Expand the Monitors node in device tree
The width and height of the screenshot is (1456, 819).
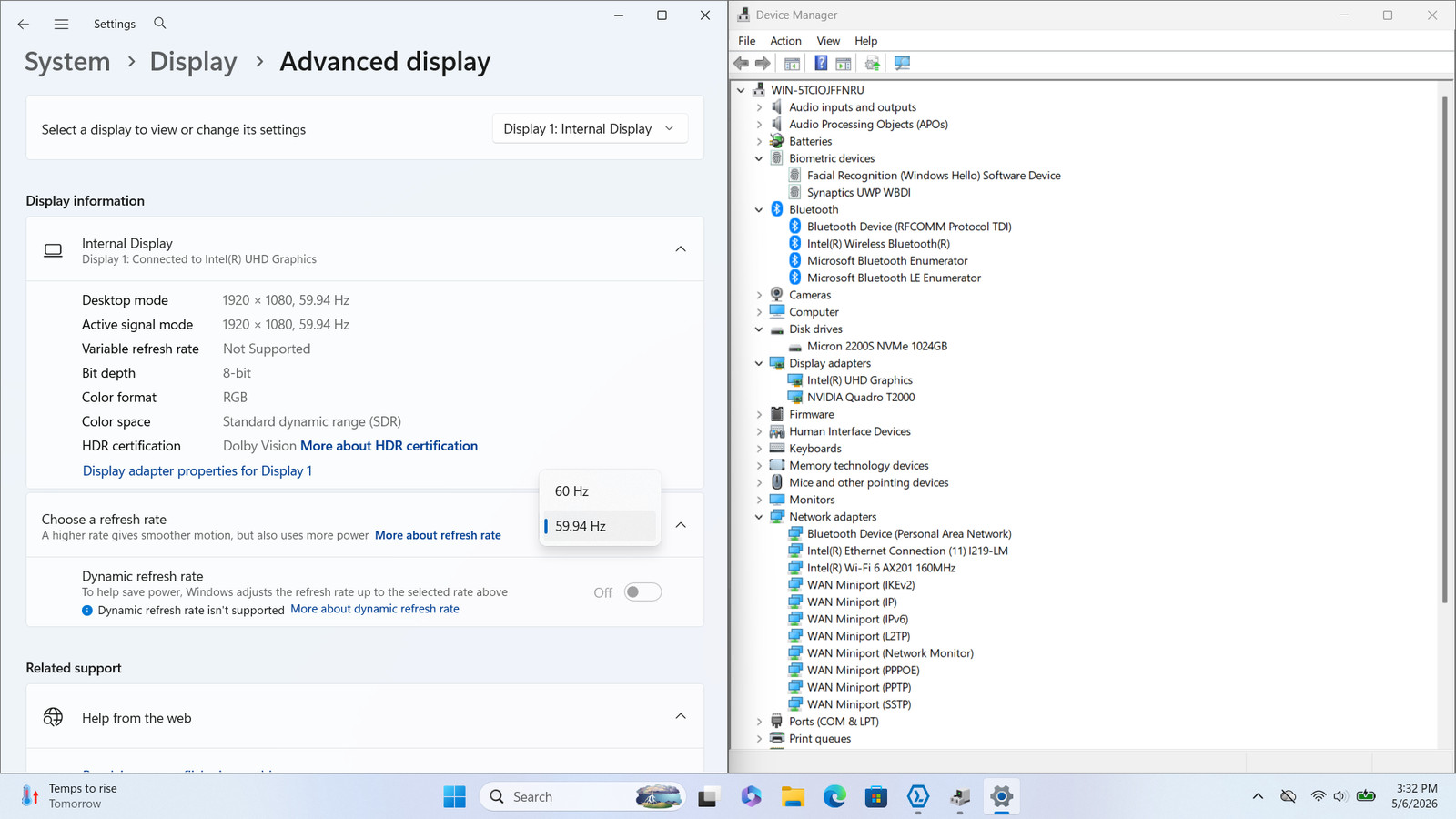pyautogui.click(x=759, y=500)
